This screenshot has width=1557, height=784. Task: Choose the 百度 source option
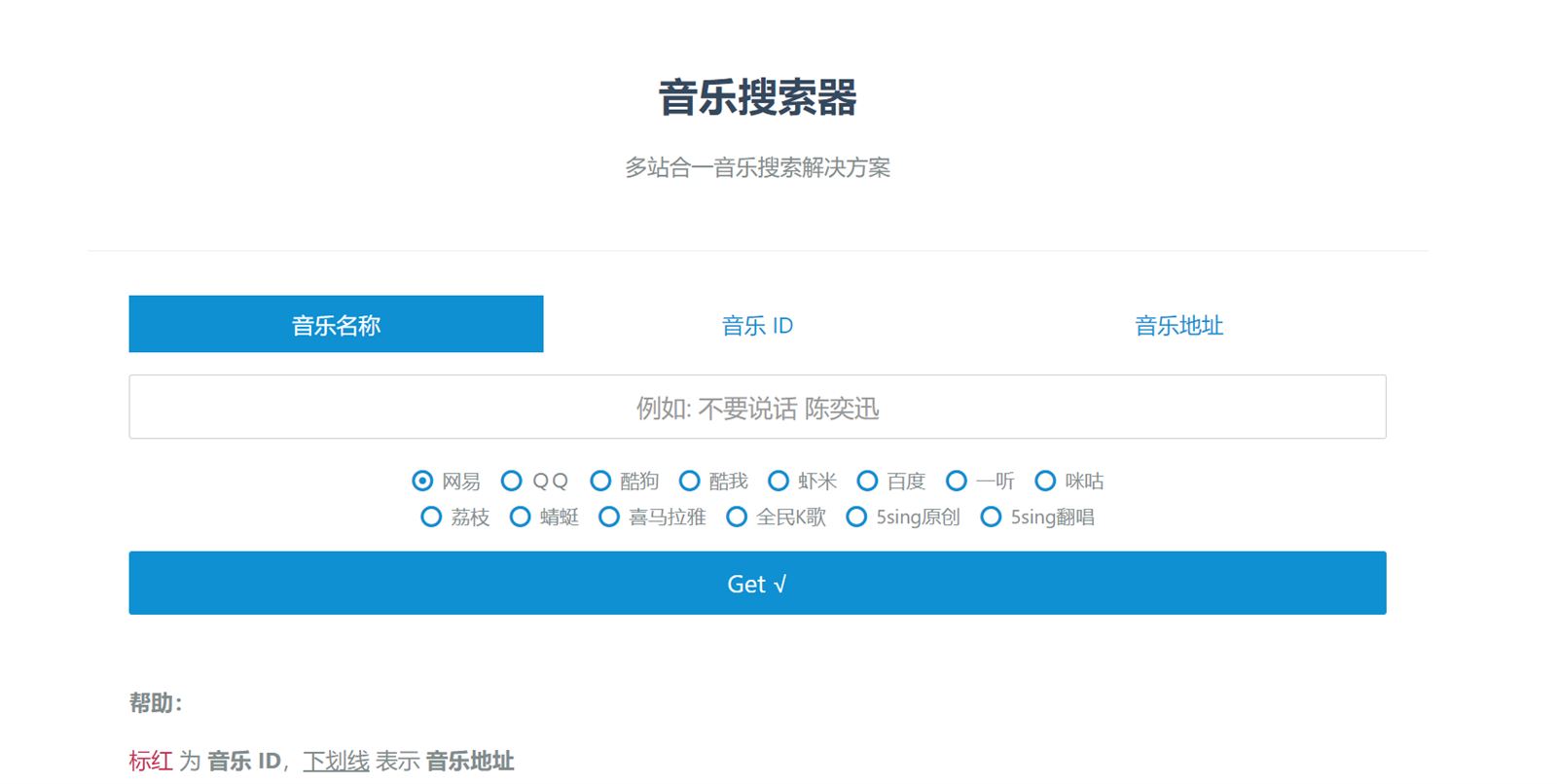click(867, 481)
